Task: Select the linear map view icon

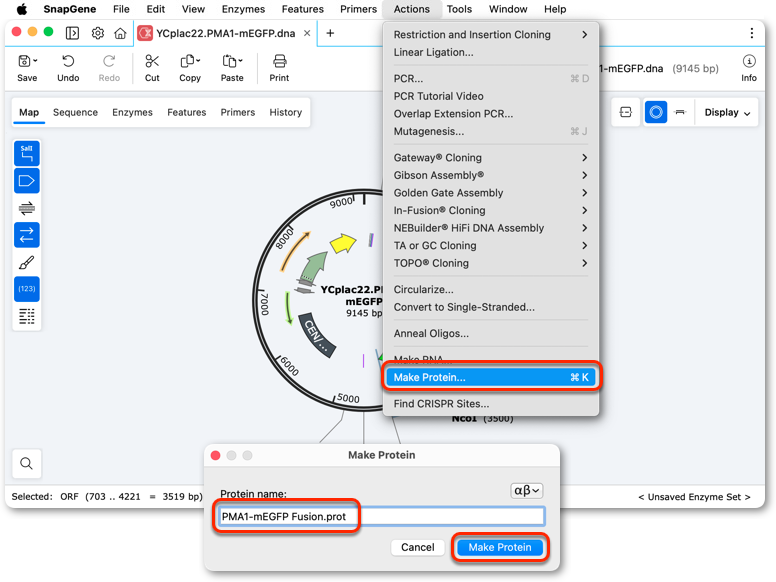Action: [680, 112]
